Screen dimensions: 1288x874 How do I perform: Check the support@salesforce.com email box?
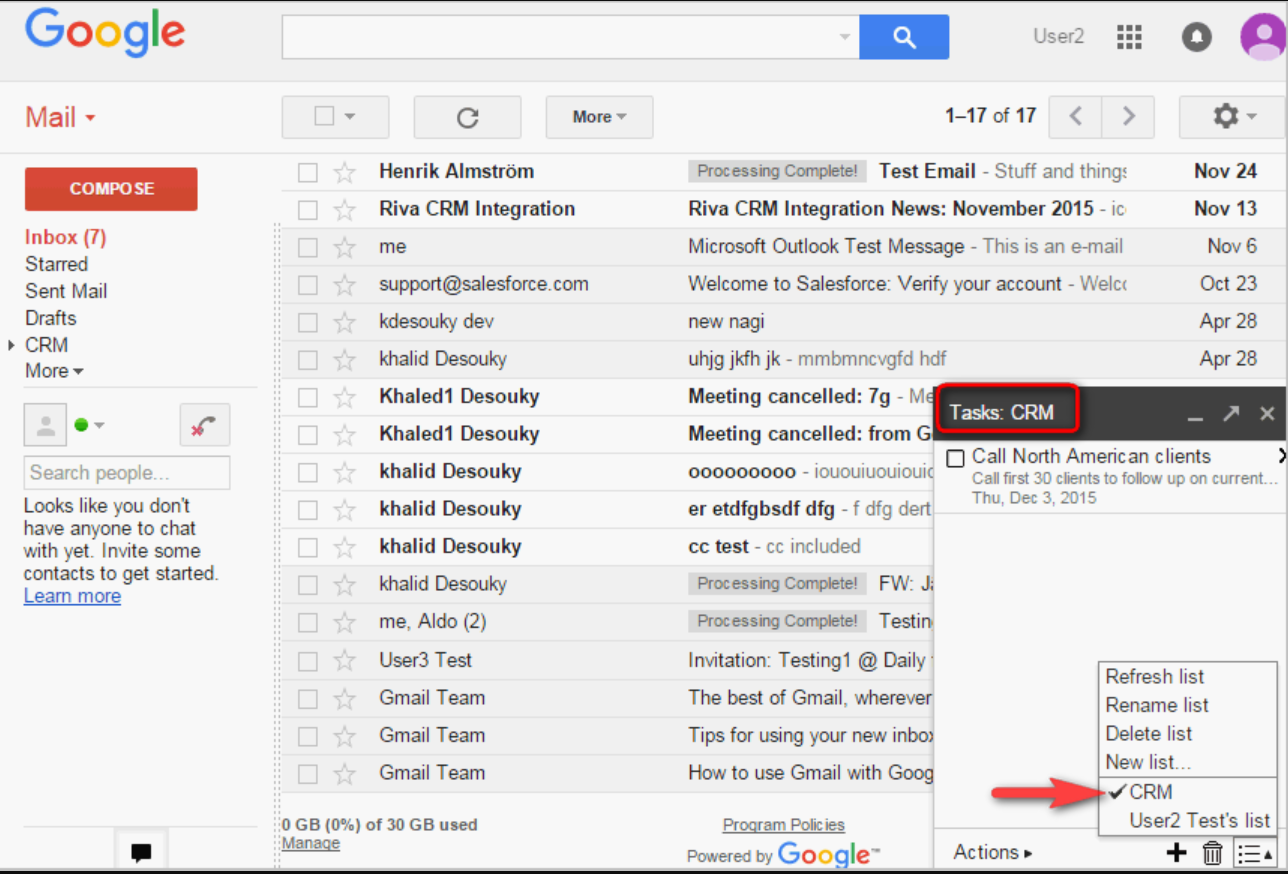pos(308,285)
